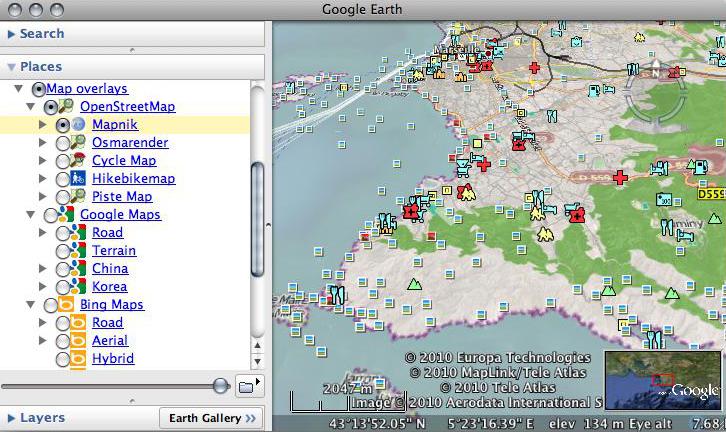Screen dimensions: 726x432
Task: Click the D559 road label on map
Action: point(711,194)
